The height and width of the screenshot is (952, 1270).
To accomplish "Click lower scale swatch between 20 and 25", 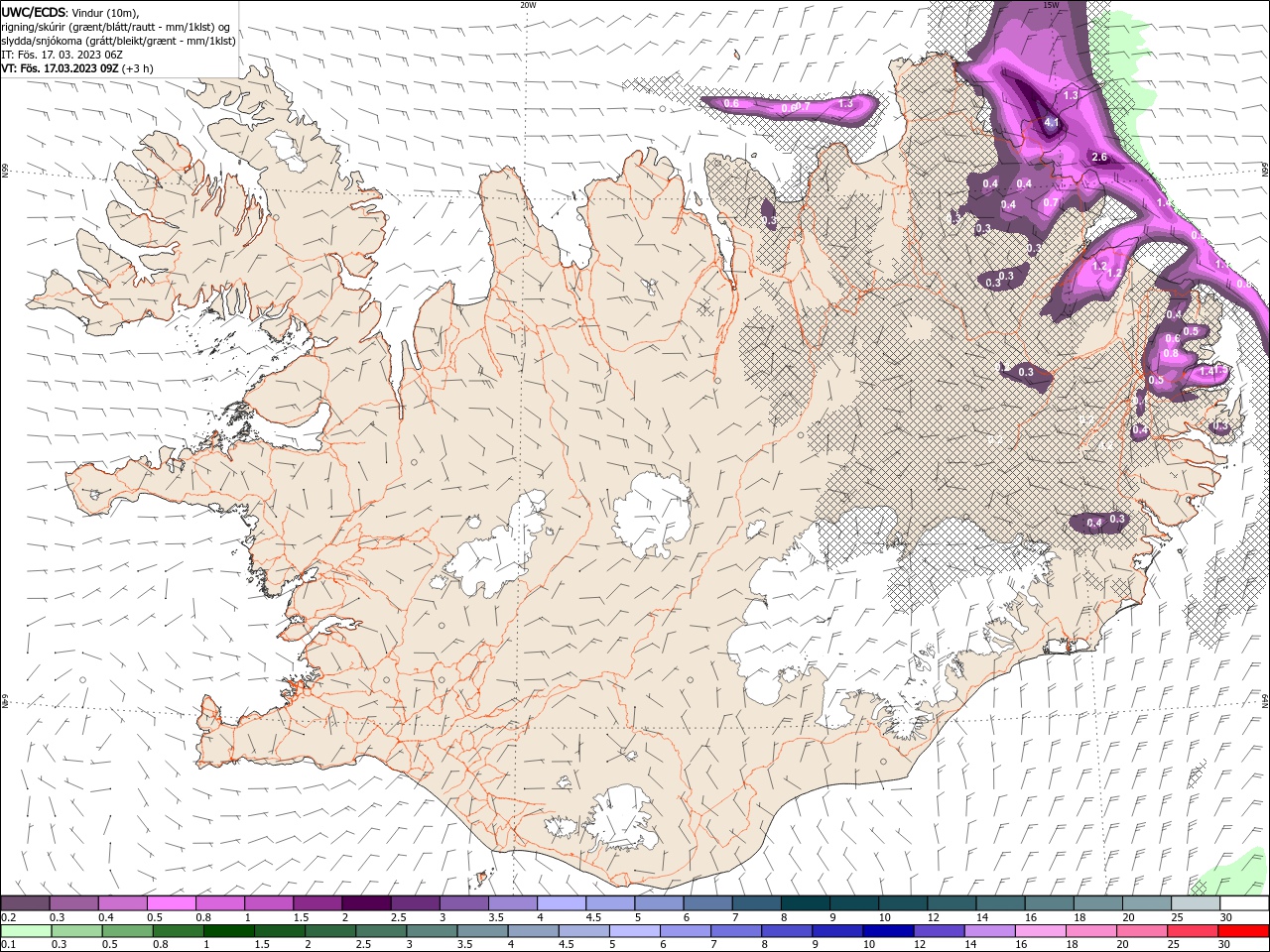I will pos(1140,931).
